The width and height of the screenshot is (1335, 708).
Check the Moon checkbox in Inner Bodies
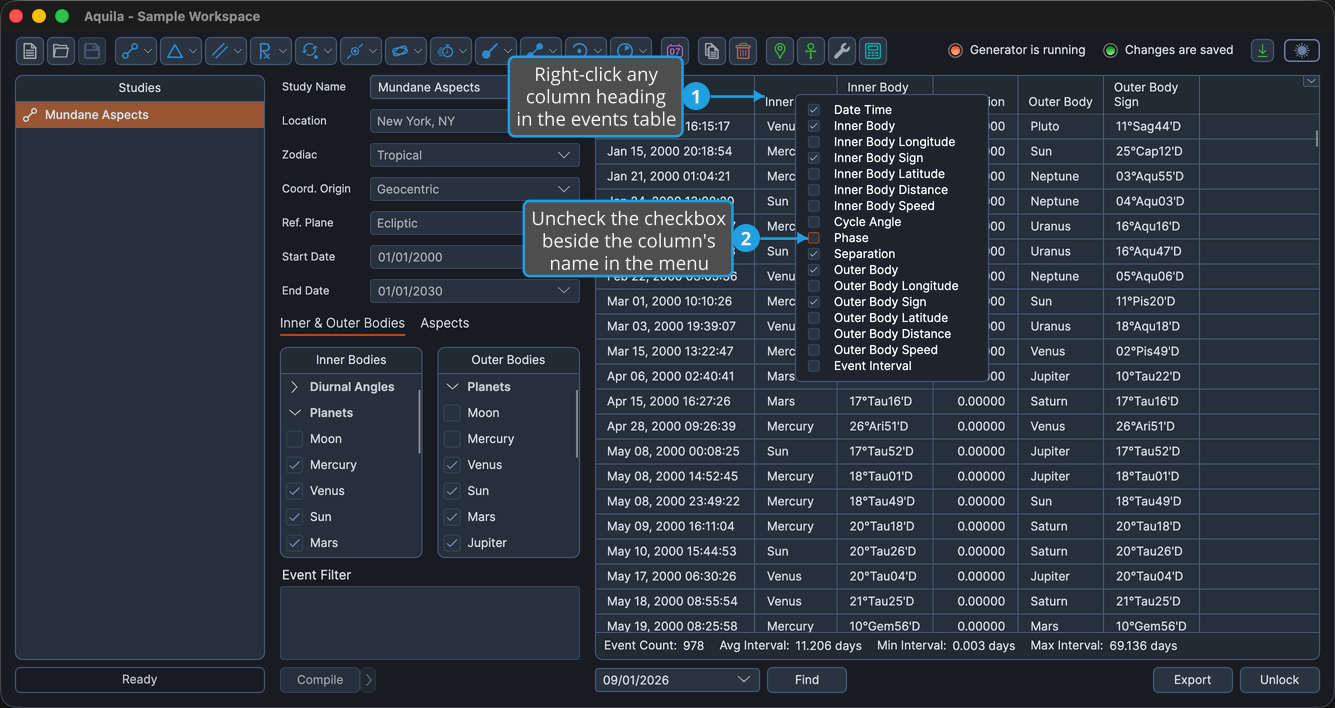point(294,439)
